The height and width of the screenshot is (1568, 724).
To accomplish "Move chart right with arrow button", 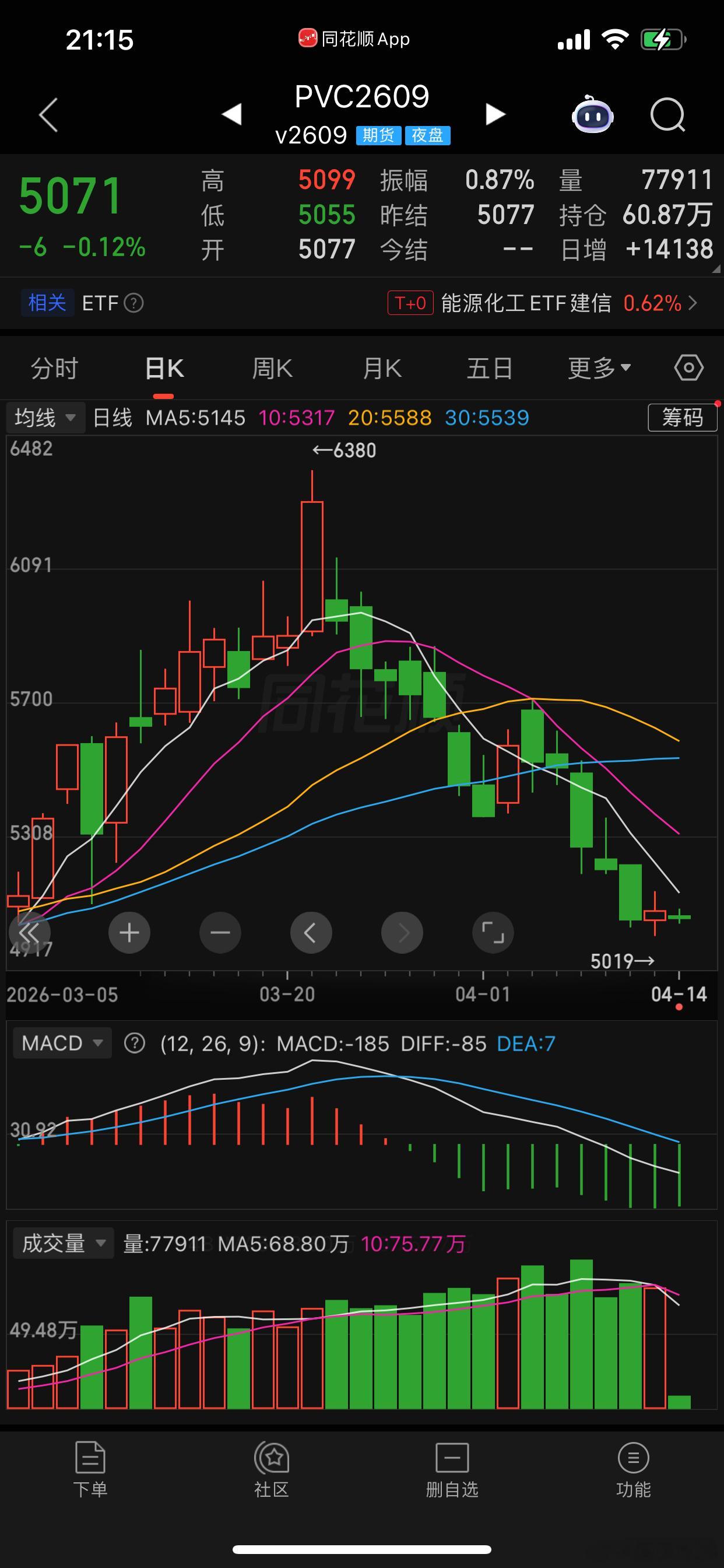I will tap(402, 933).
